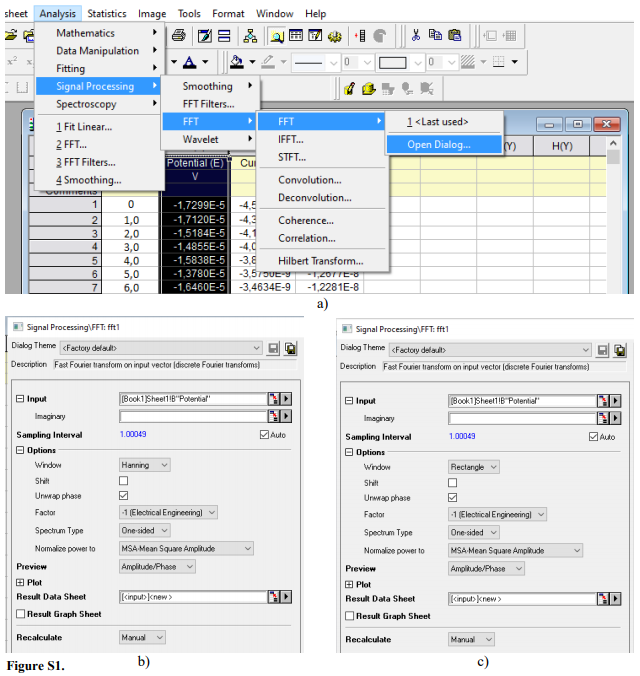
Task: Enable the Shift checkbox in the Hanning dialog
Action: coord(124,481)
